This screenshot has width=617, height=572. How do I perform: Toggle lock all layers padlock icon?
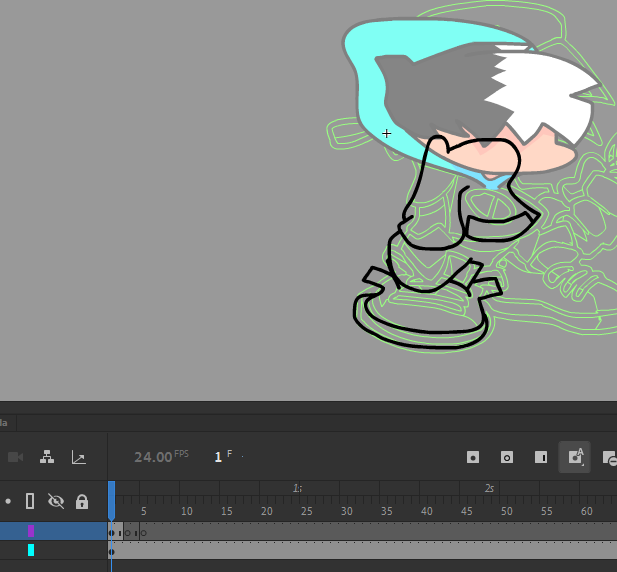(82, 502)
